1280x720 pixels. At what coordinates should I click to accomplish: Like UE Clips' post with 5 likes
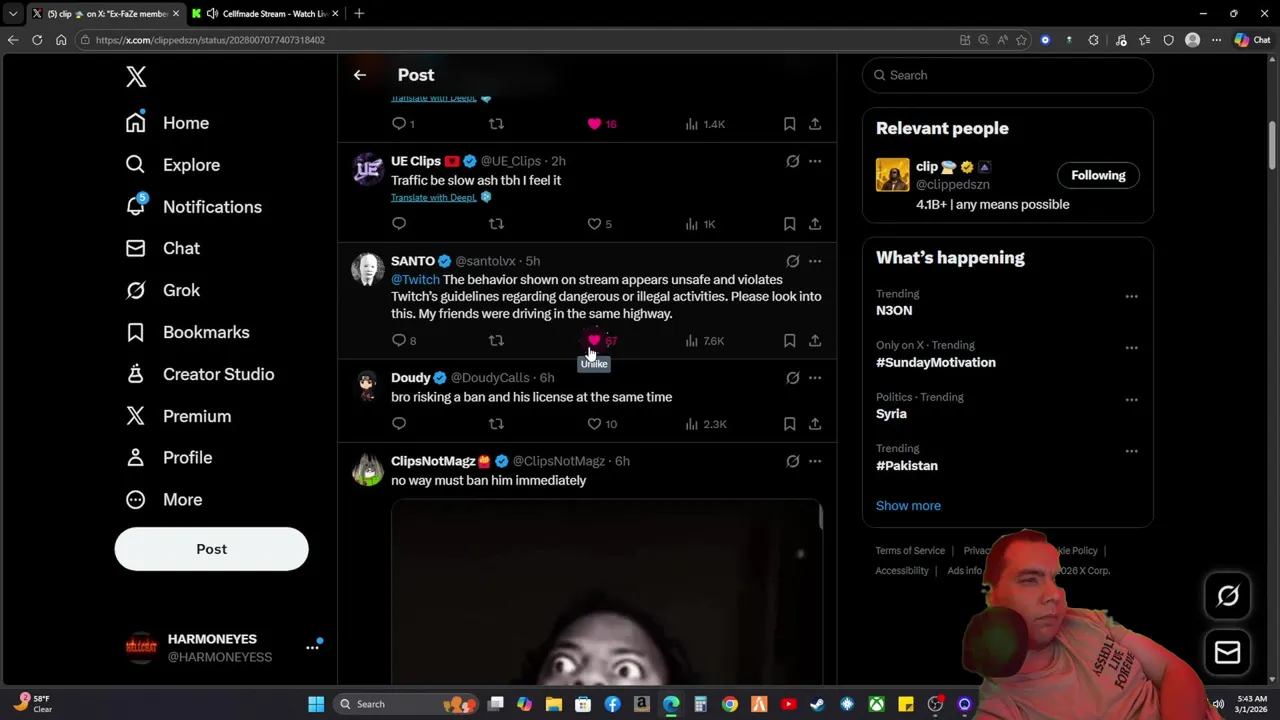click(599, 224)
